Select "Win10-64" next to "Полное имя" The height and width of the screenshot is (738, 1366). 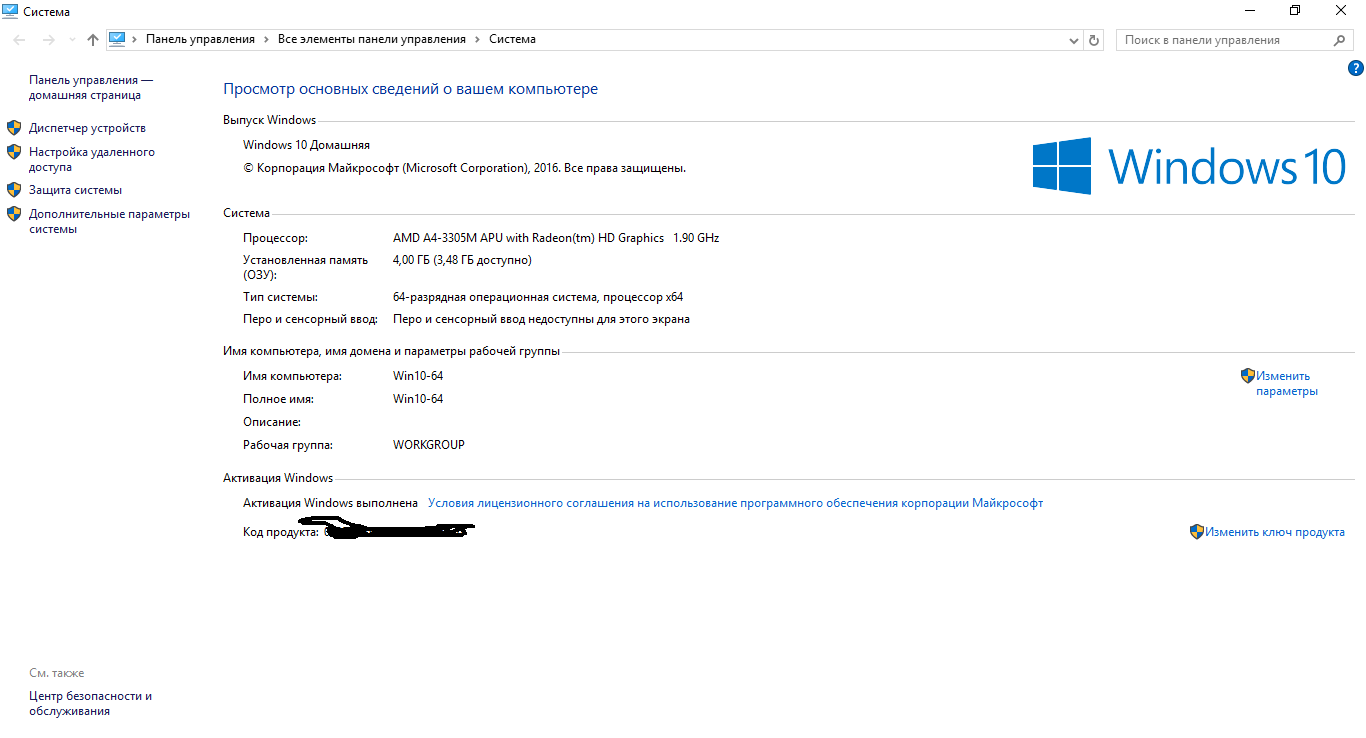[418, 399]
